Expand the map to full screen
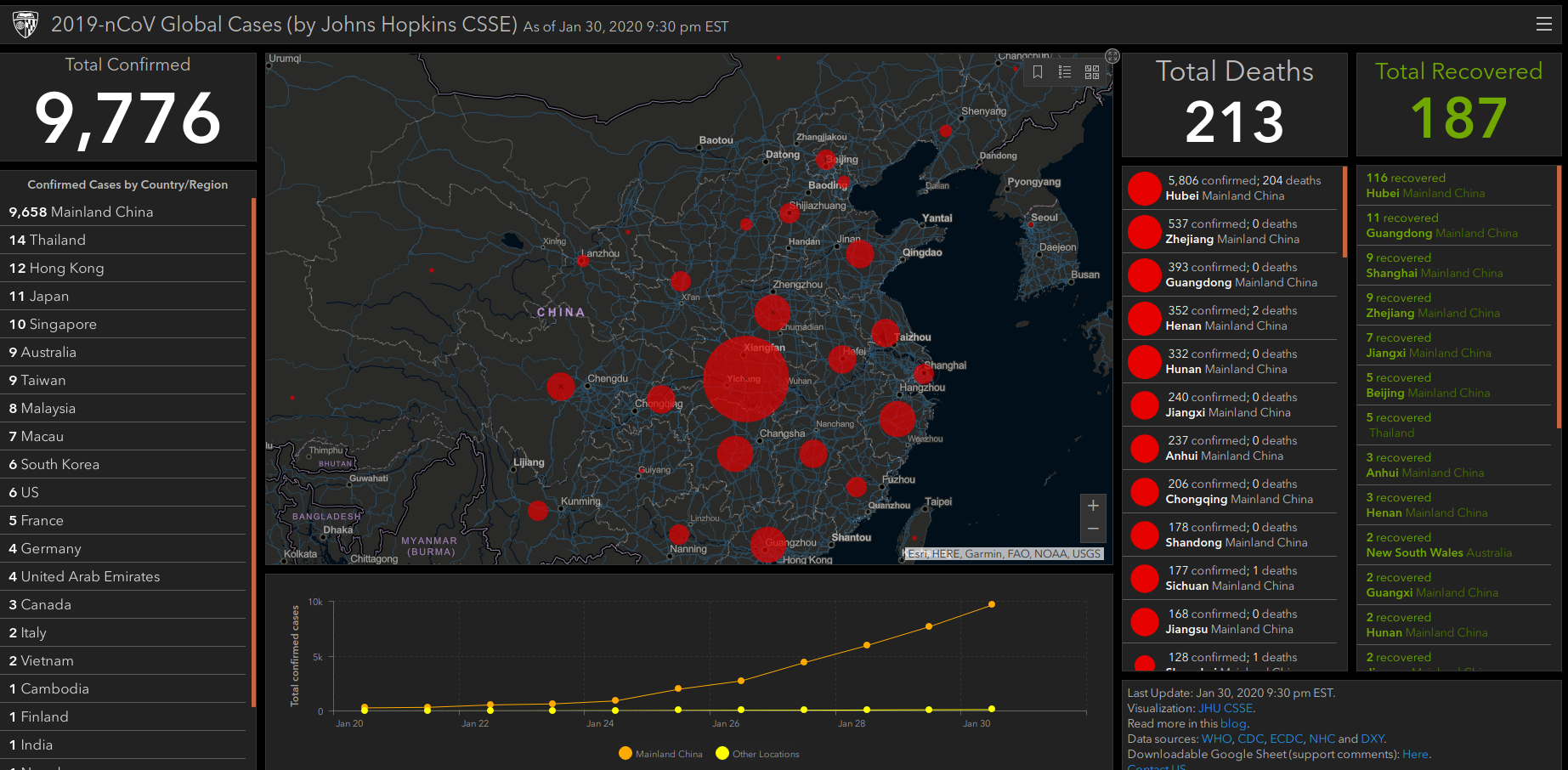This screenshot has height=770, width=1568. (x=1112, y=56)
